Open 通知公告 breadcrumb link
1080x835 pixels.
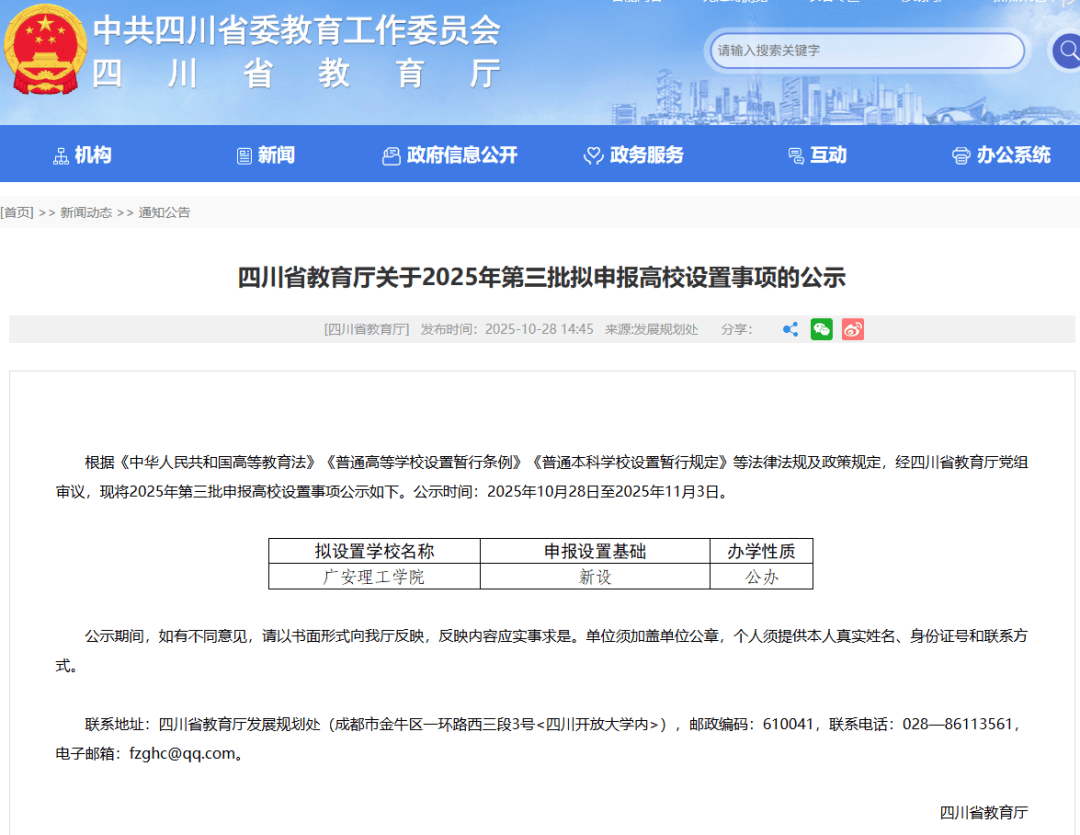pyautogui.click(x=164, y=212)
